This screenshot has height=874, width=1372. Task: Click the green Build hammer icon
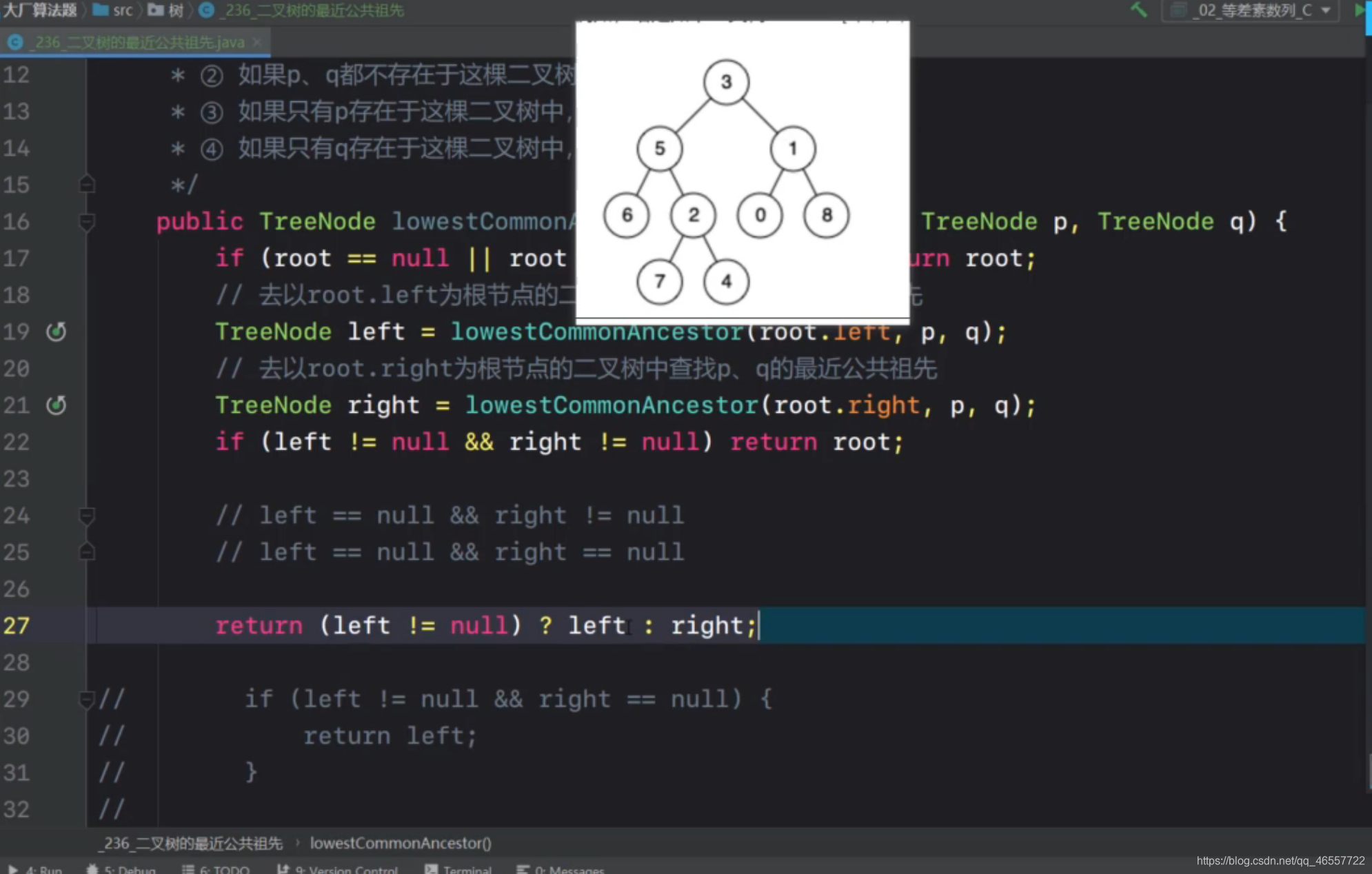[x=1139, y=10]
